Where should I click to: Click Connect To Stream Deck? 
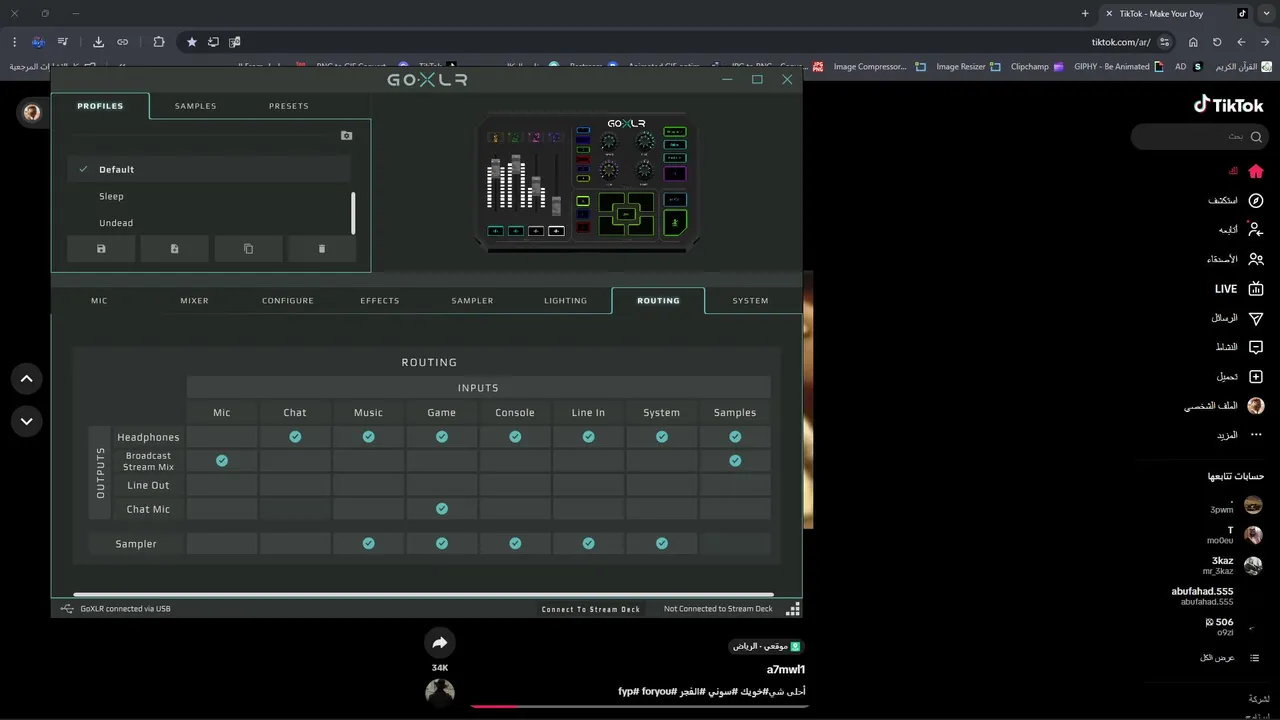click(591, 609)
